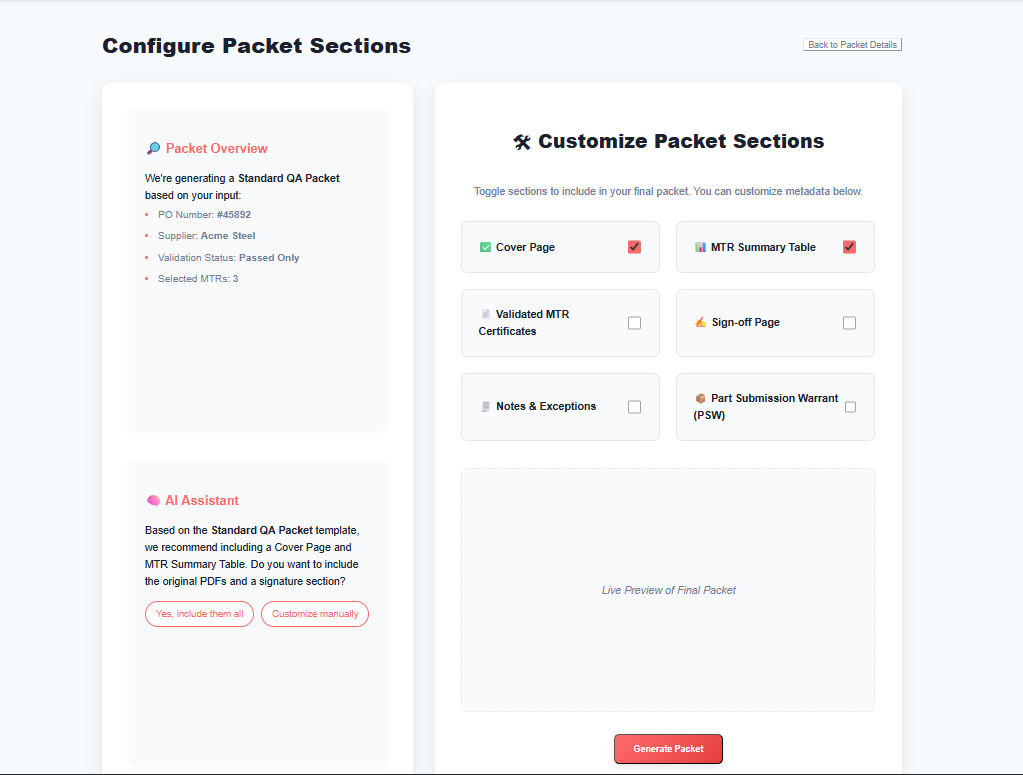1023x775 pixels.
Task: Go back to Packet Details
Action: 852,45
